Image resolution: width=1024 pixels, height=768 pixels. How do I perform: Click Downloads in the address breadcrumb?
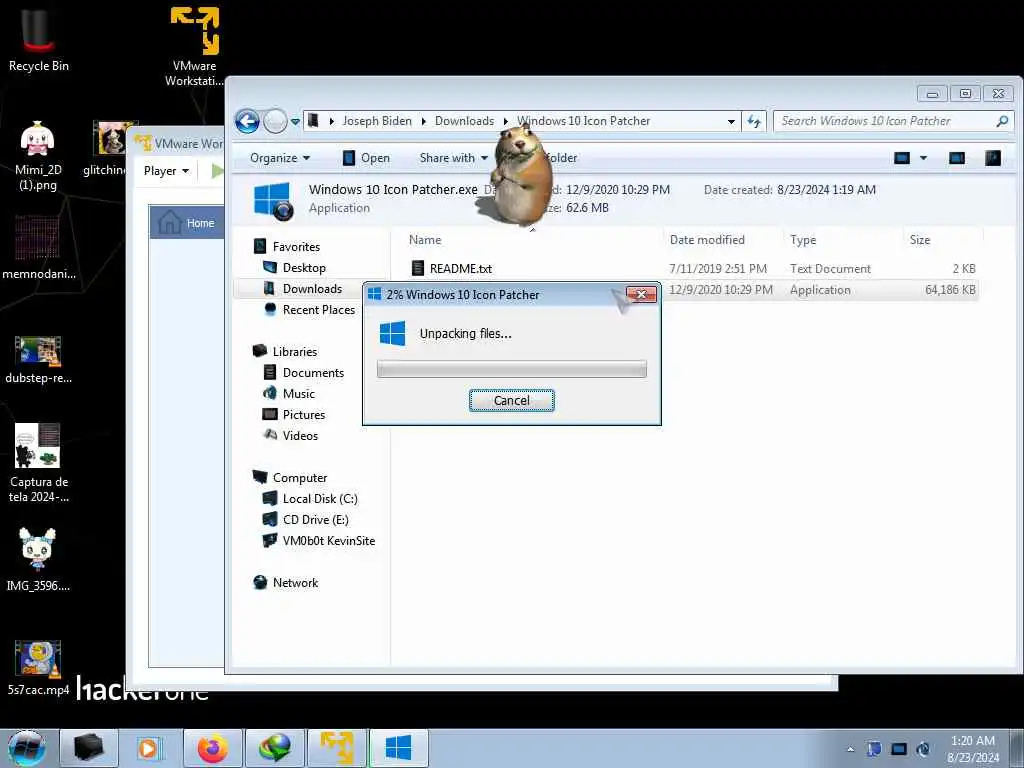coord(464,121)
